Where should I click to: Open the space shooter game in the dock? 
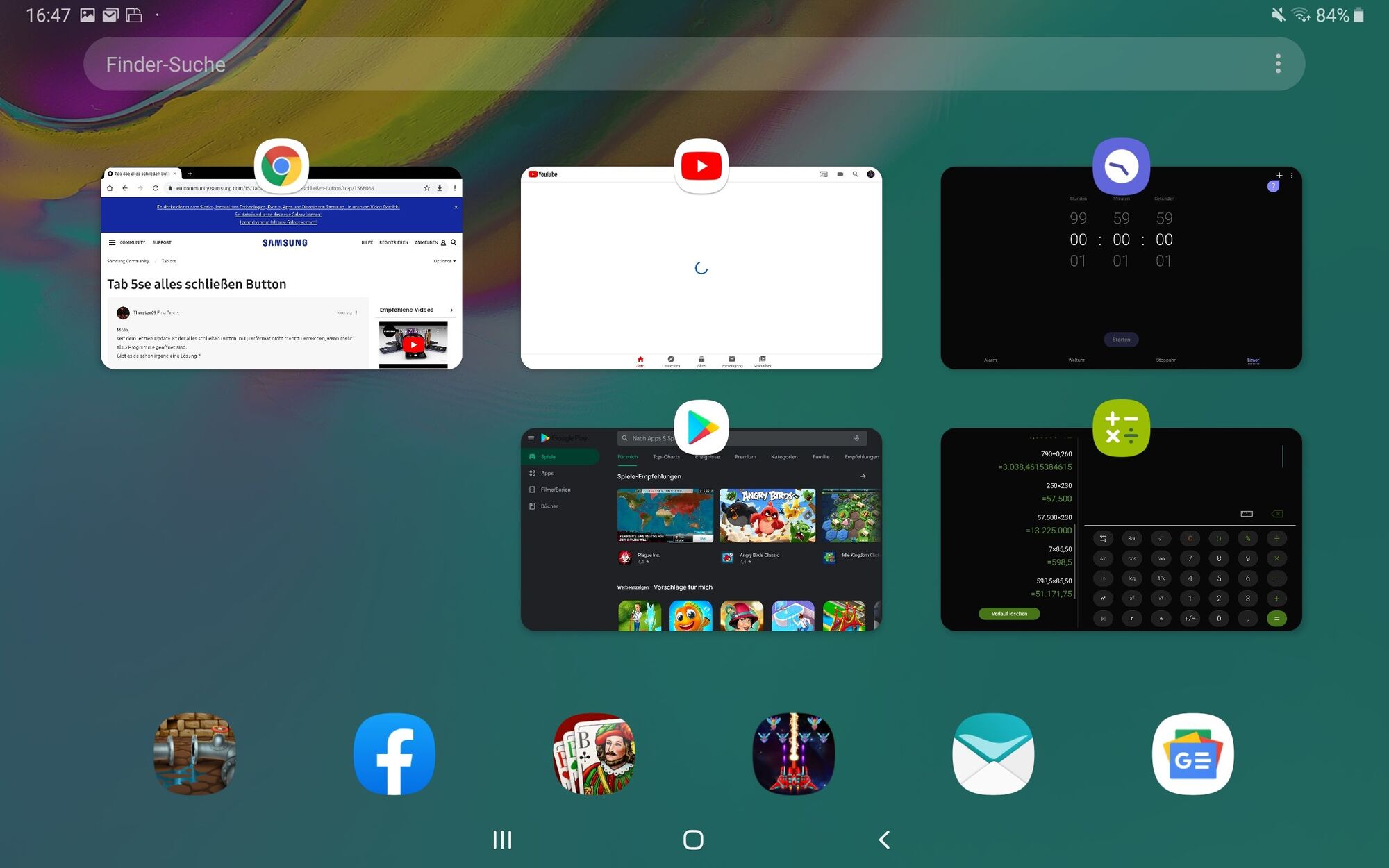tap(794, 753)
